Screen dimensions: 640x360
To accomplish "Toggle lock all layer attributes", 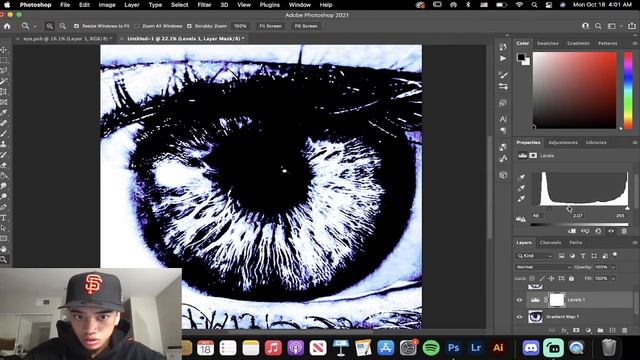I will (x=571, y=278).
